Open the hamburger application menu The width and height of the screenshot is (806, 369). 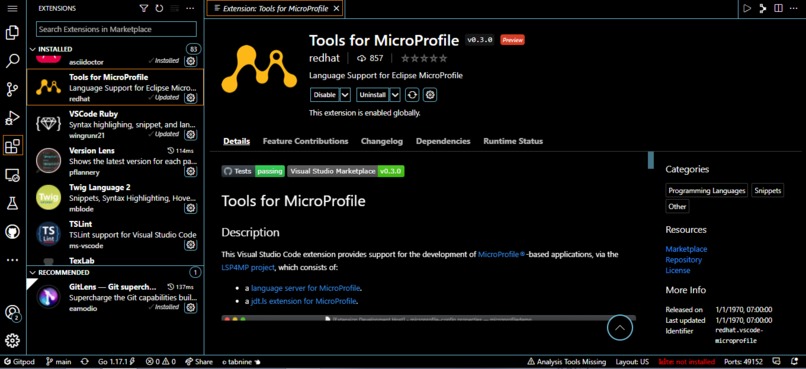12,9
